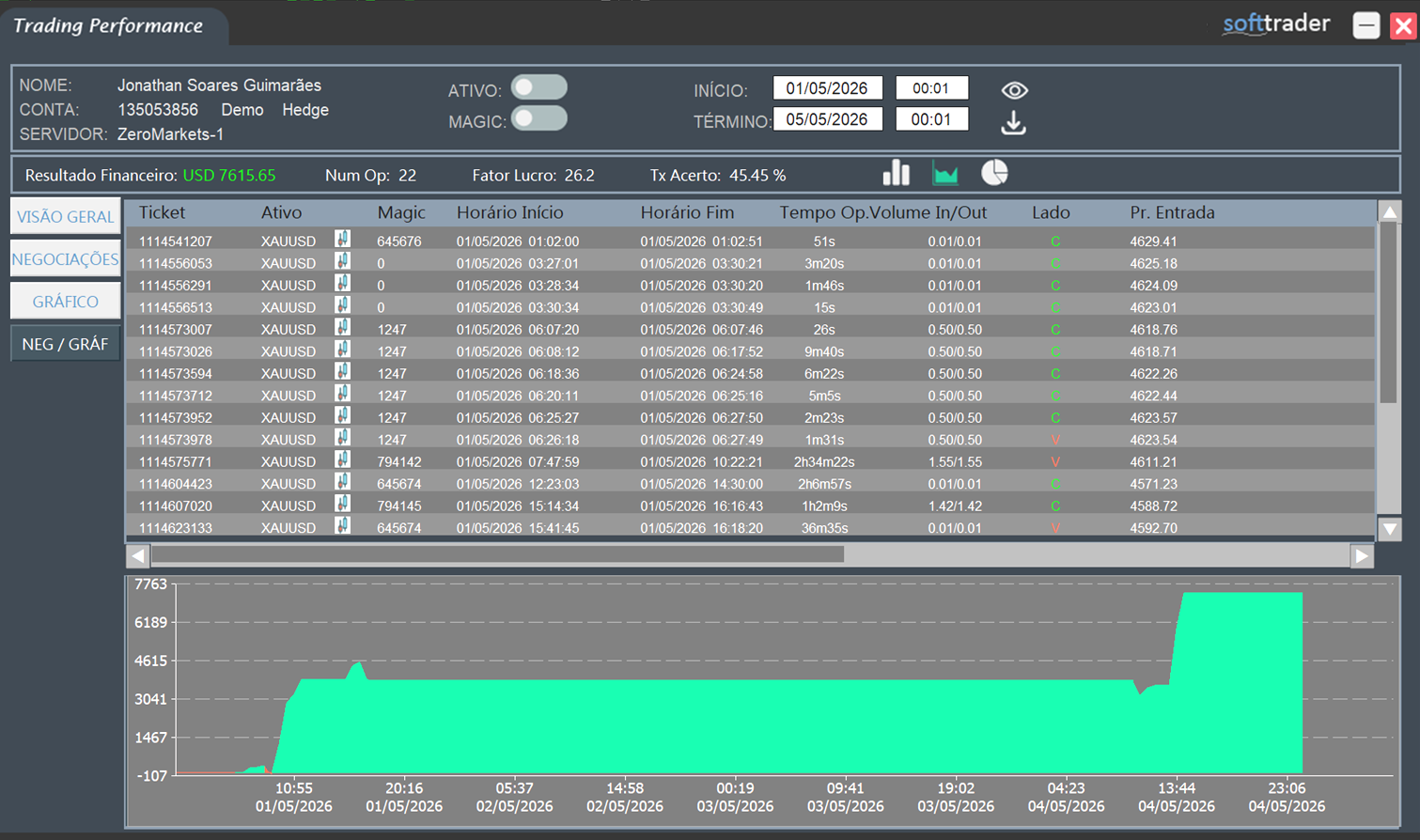Click the horizontal scroll right arrow
This screenshot has height=840, width=1420.
(1362, 556)
